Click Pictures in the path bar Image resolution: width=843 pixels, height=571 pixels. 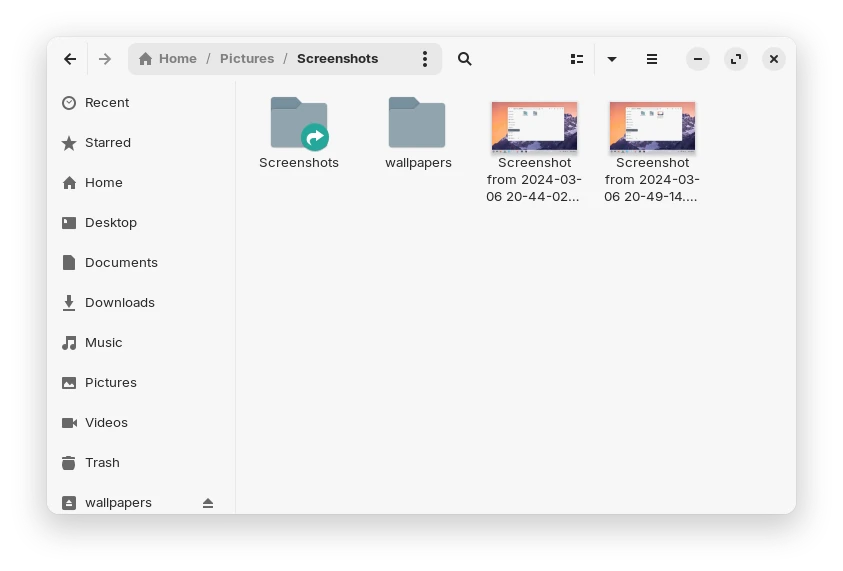coord(247,59)
